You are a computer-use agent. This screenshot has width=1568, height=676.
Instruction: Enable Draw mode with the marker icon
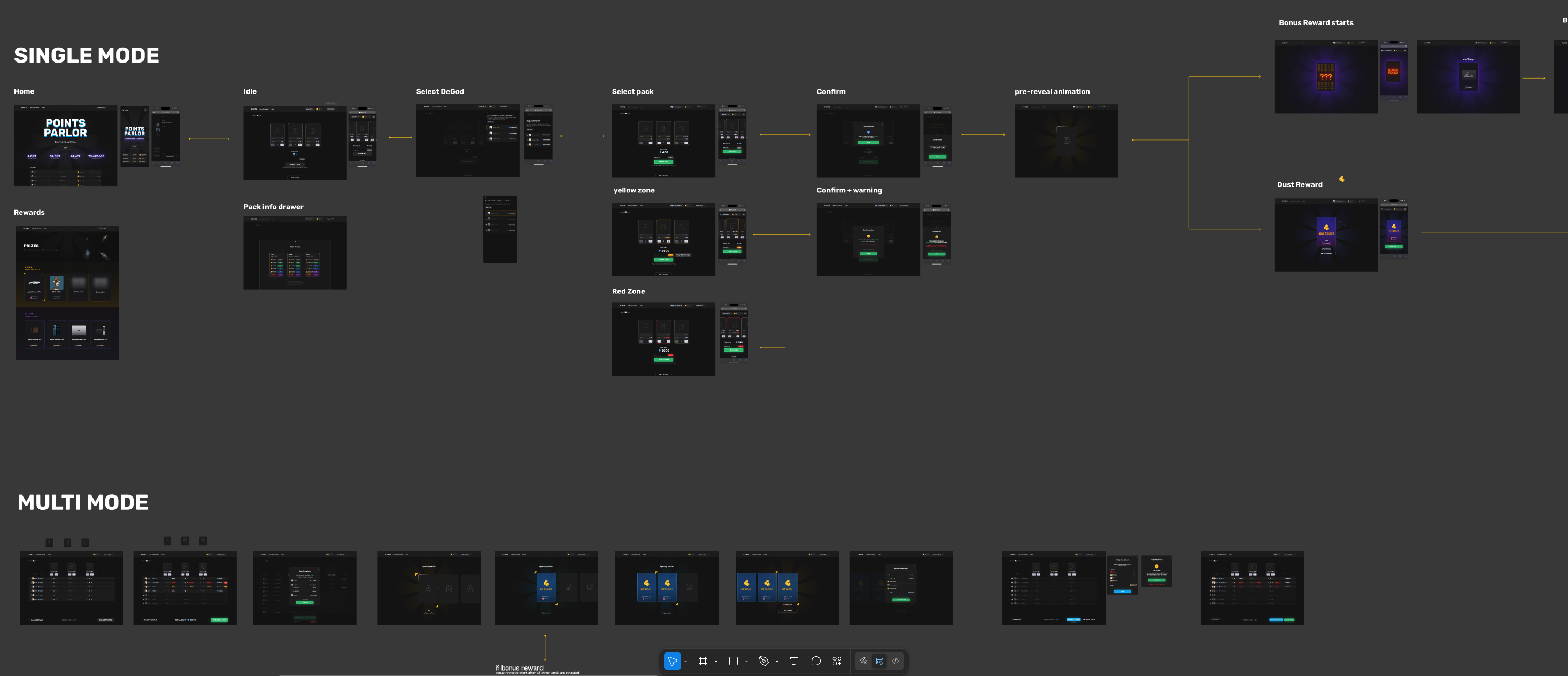tap(862, 661)
